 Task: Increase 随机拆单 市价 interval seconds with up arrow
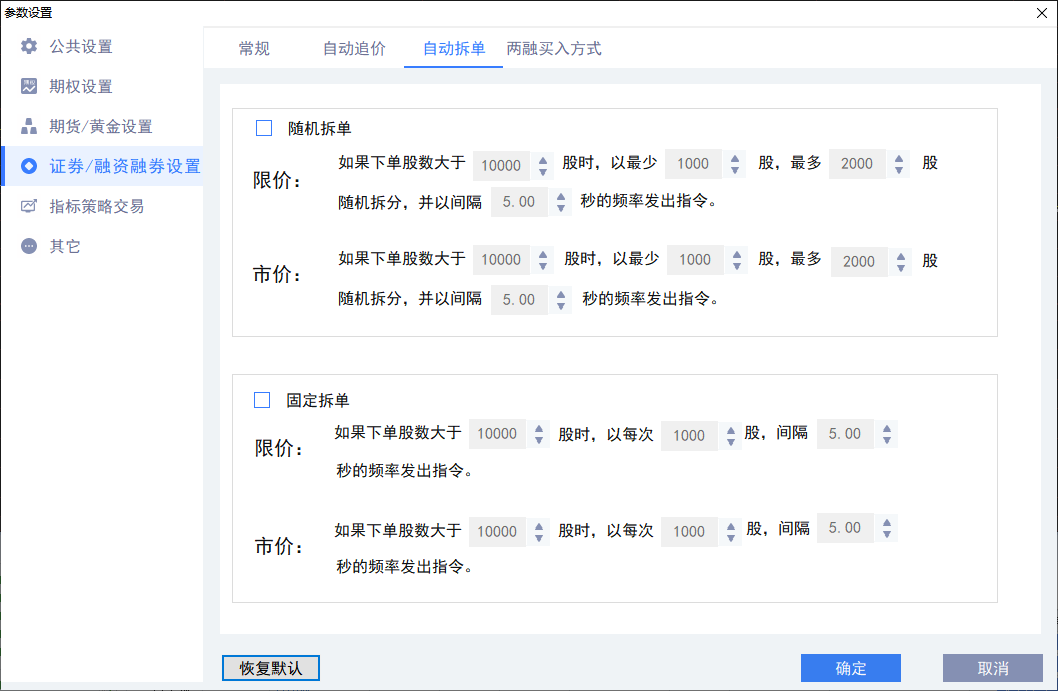pos(561,293)
